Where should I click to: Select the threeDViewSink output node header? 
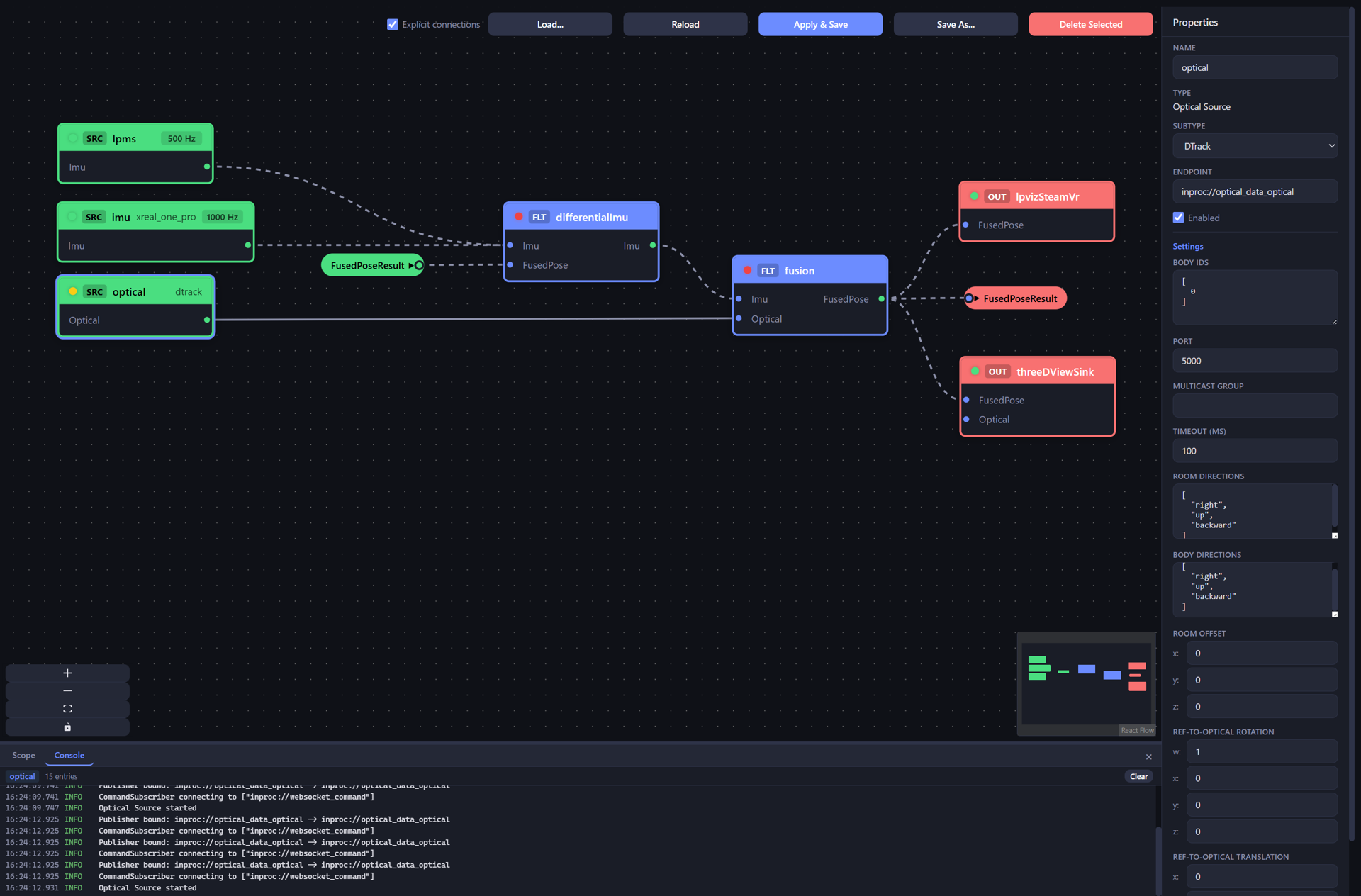coord(1037,371)
